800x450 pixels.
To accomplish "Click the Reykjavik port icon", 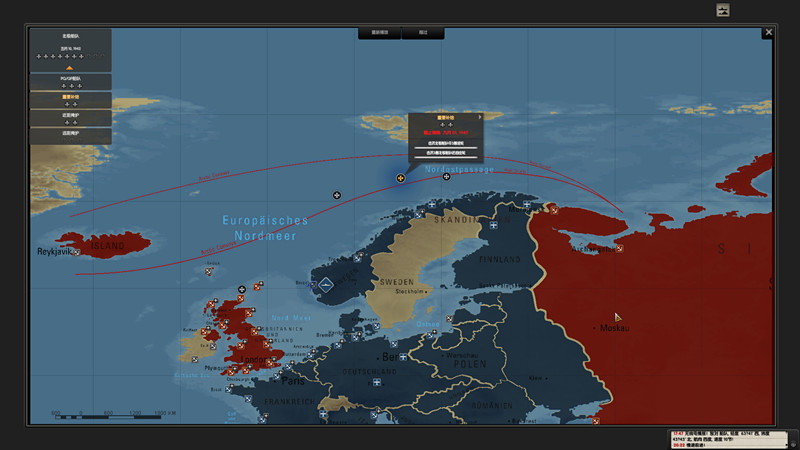I will (x=77, y=252).
